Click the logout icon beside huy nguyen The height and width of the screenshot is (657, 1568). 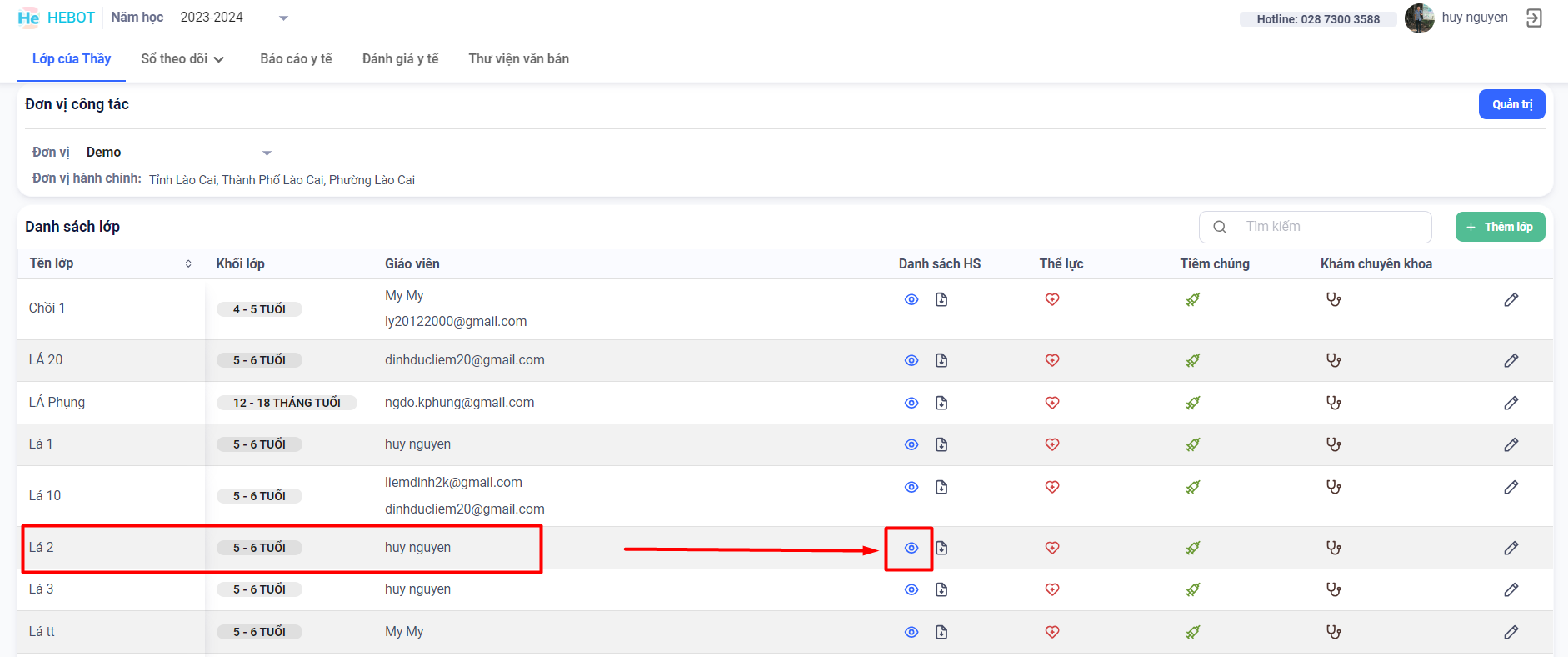point(1534,18)
